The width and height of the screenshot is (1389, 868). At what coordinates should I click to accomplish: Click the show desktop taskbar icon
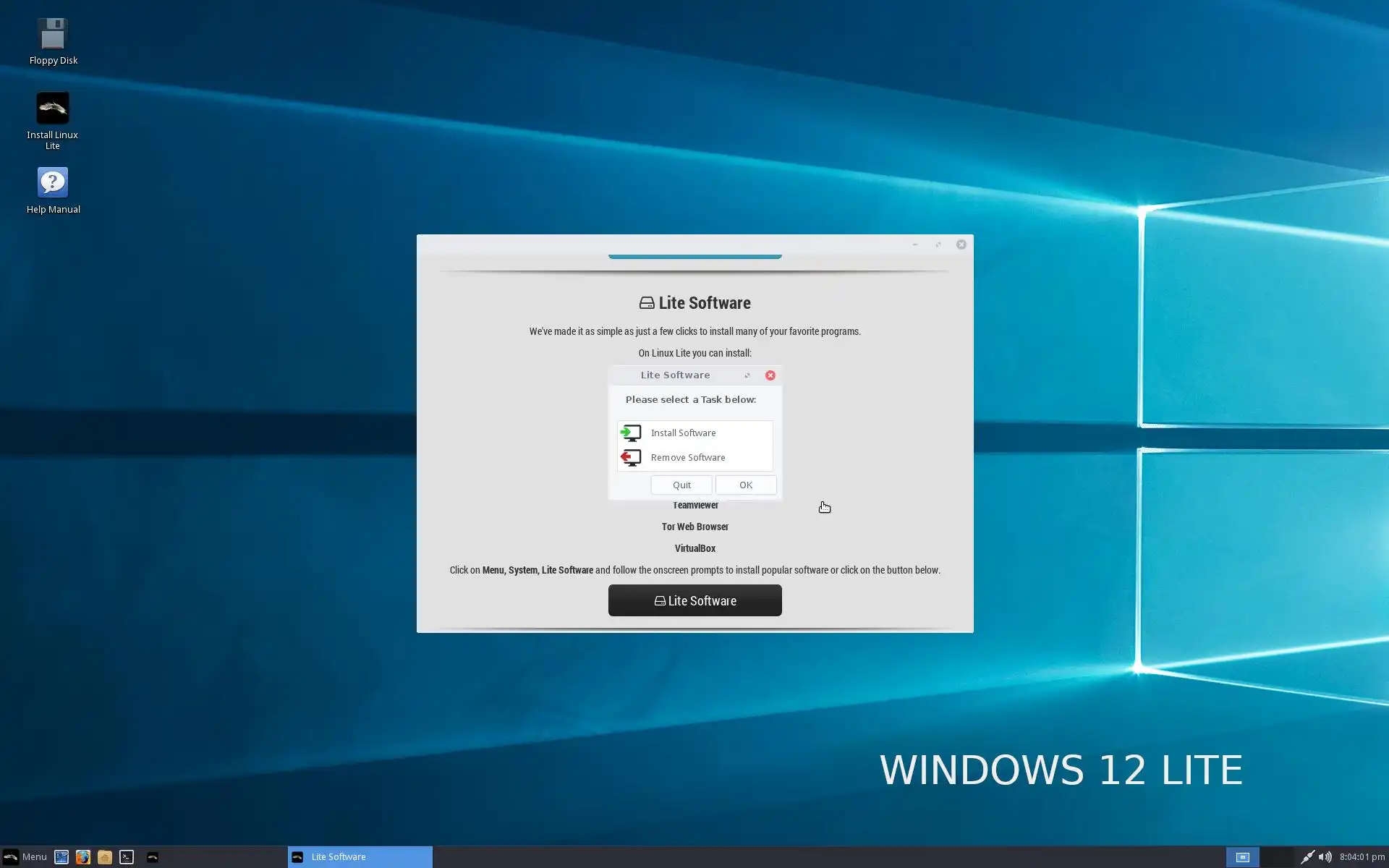click(x=61, y=856)
